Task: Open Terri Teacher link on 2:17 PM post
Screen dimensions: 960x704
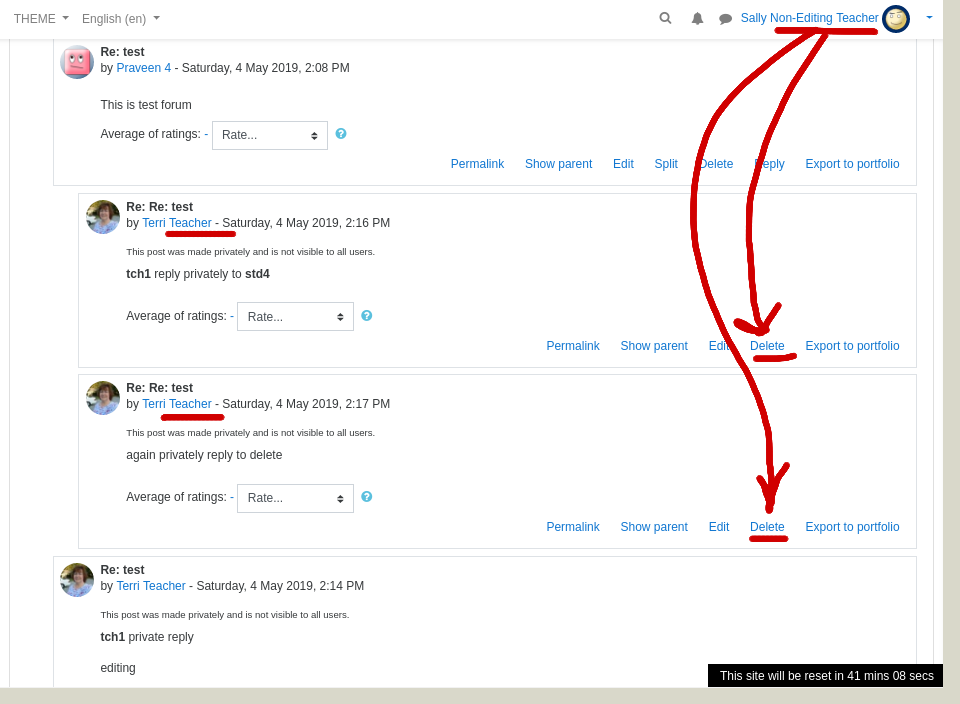Action: [x=177, y=404]
